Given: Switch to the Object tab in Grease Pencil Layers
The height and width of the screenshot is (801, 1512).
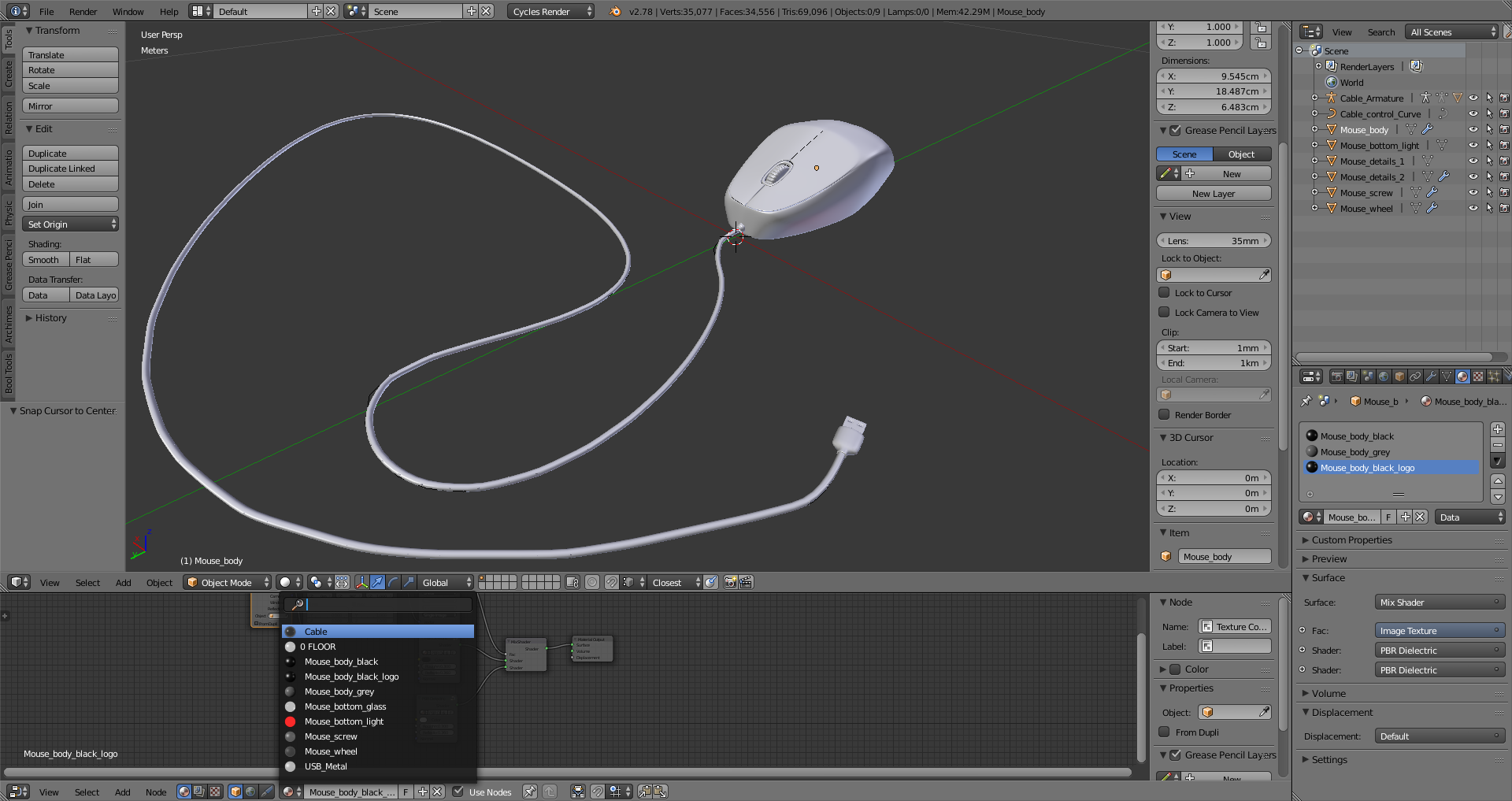Looking at the screenshot, I should point(1243,154).
